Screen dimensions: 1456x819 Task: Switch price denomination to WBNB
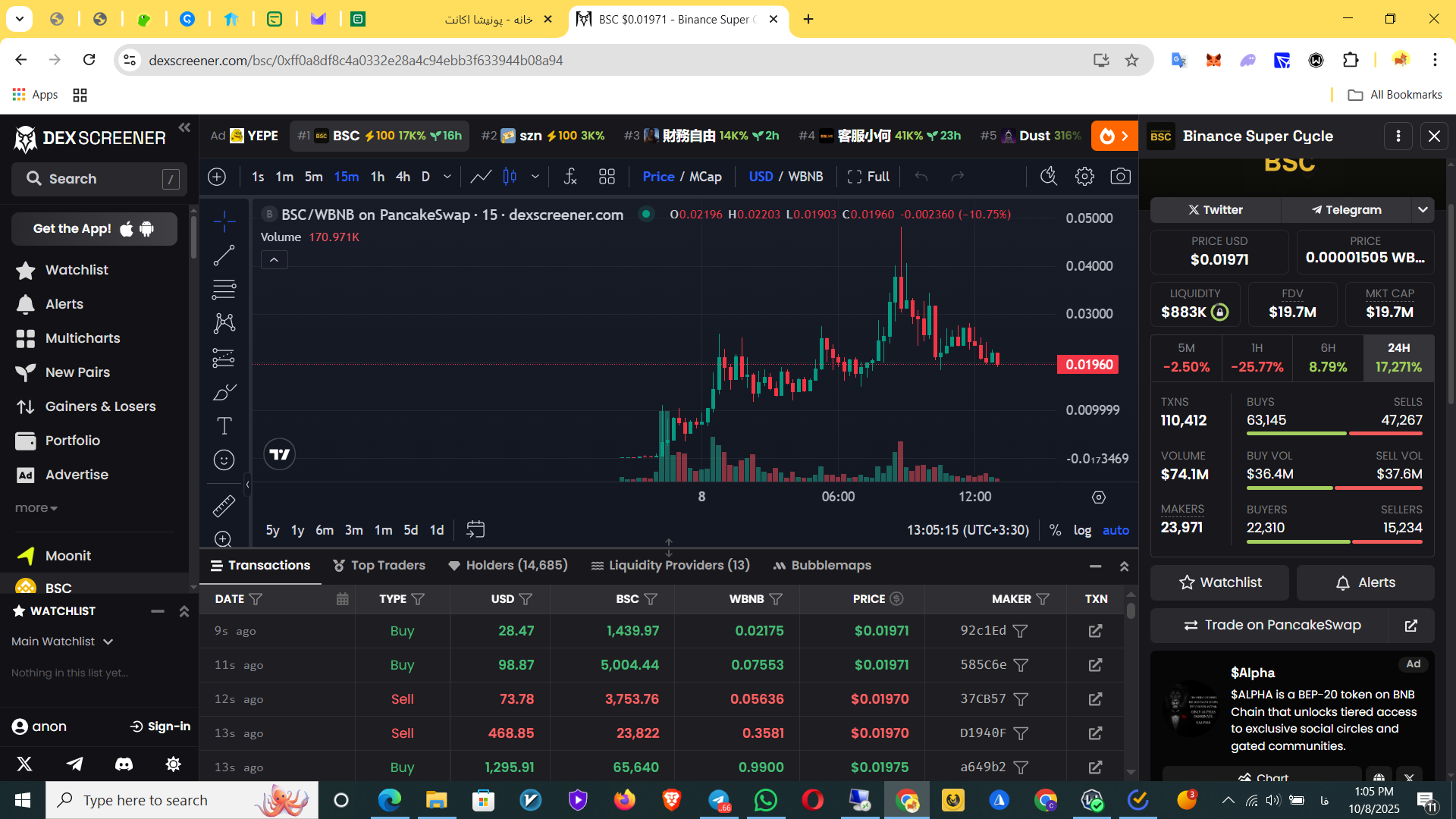coord(805,177)
